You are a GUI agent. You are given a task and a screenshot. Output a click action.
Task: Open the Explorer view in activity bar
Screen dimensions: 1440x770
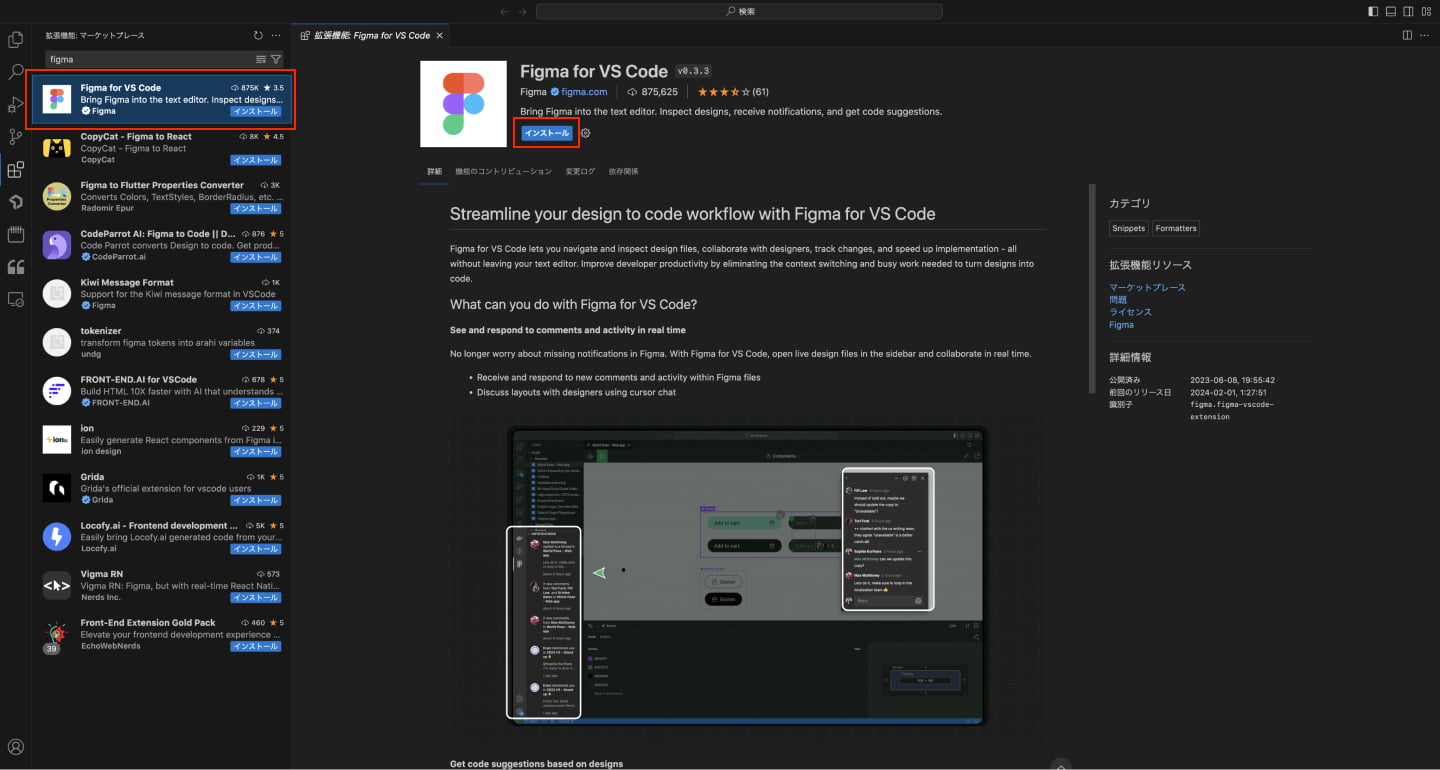(x=15, y=40)
